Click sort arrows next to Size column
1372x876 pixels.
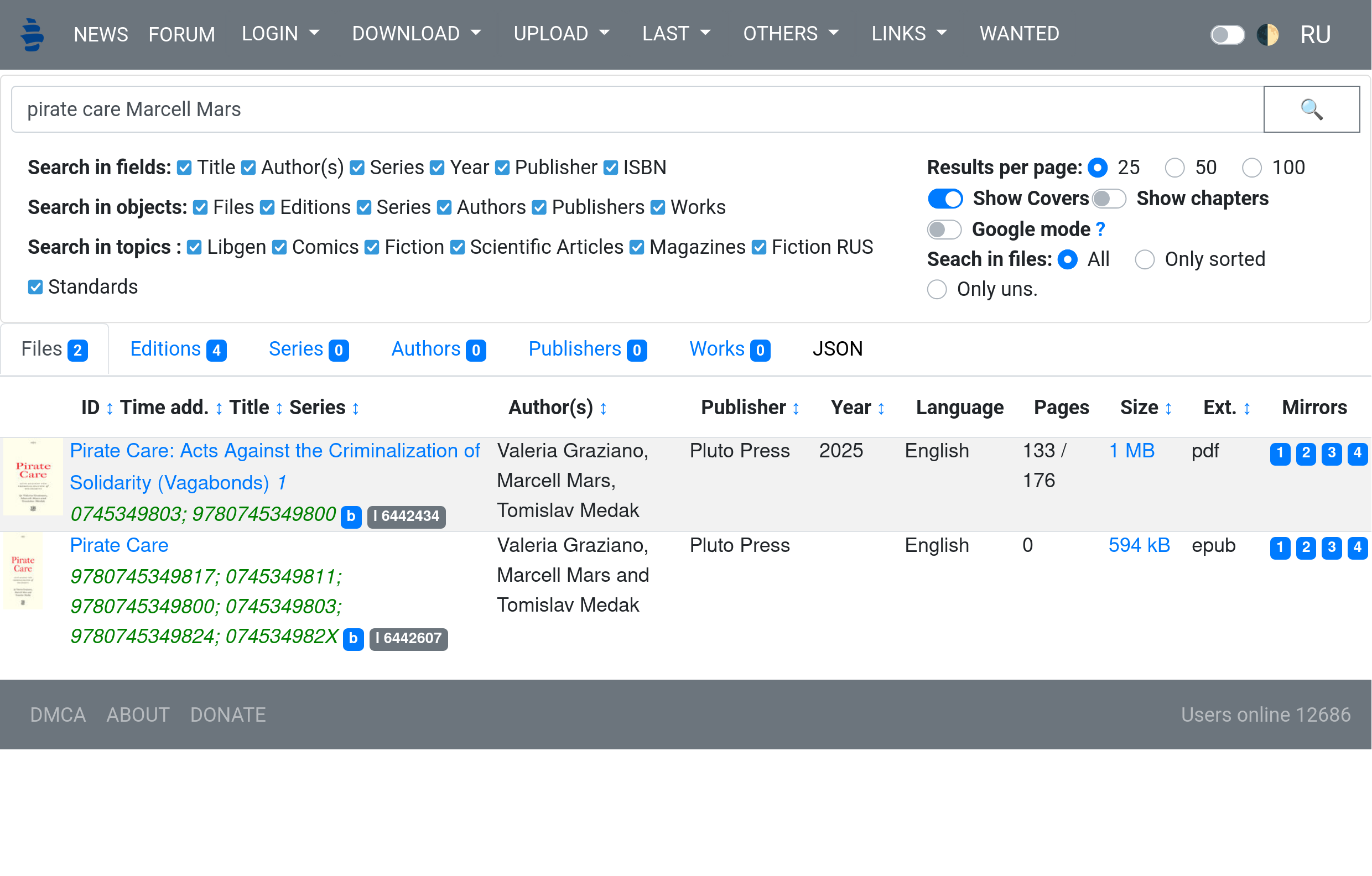(x=1168, y=408)
